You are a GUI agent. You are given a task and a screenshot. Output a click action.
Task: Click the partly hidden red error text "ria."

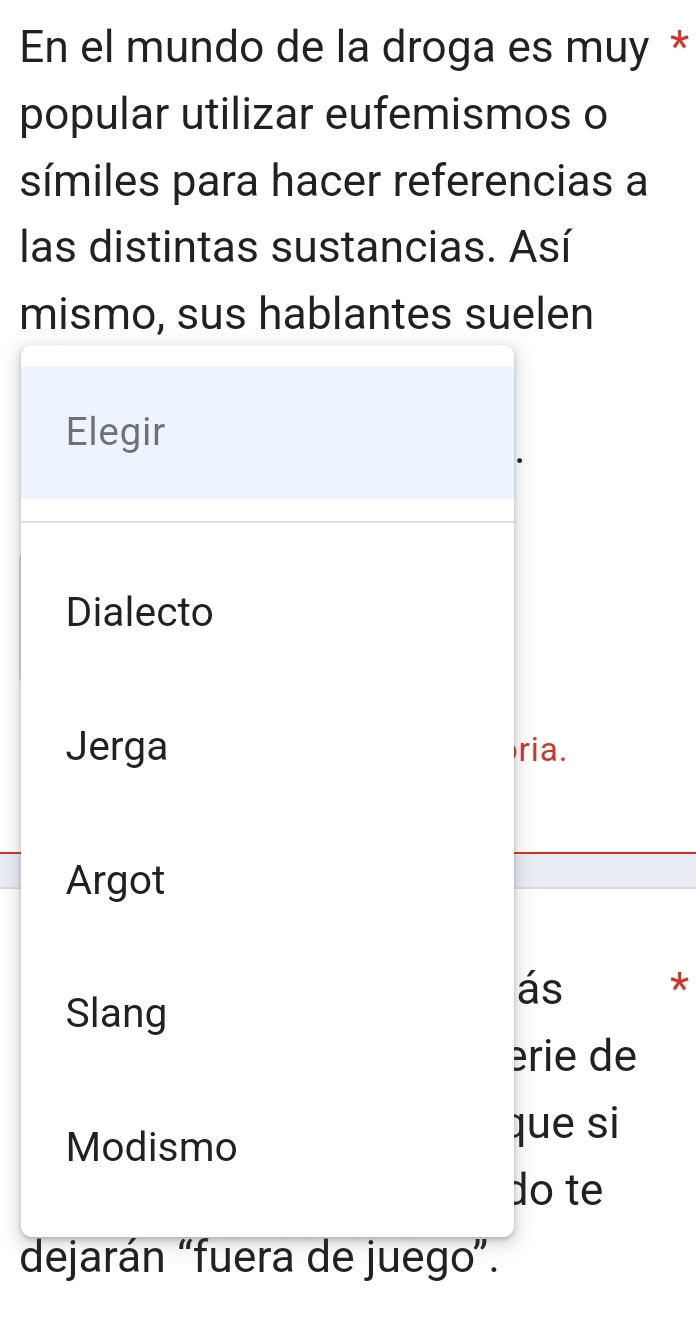tap(543, 750)
